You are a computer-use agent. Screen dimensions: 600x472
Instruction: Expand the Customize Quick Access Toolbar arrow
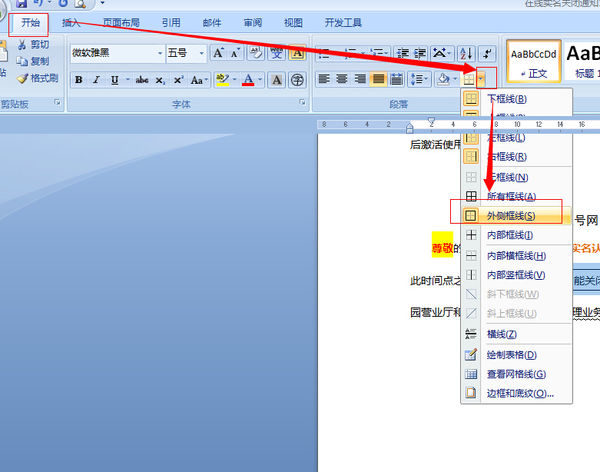[x=102, y=3]
